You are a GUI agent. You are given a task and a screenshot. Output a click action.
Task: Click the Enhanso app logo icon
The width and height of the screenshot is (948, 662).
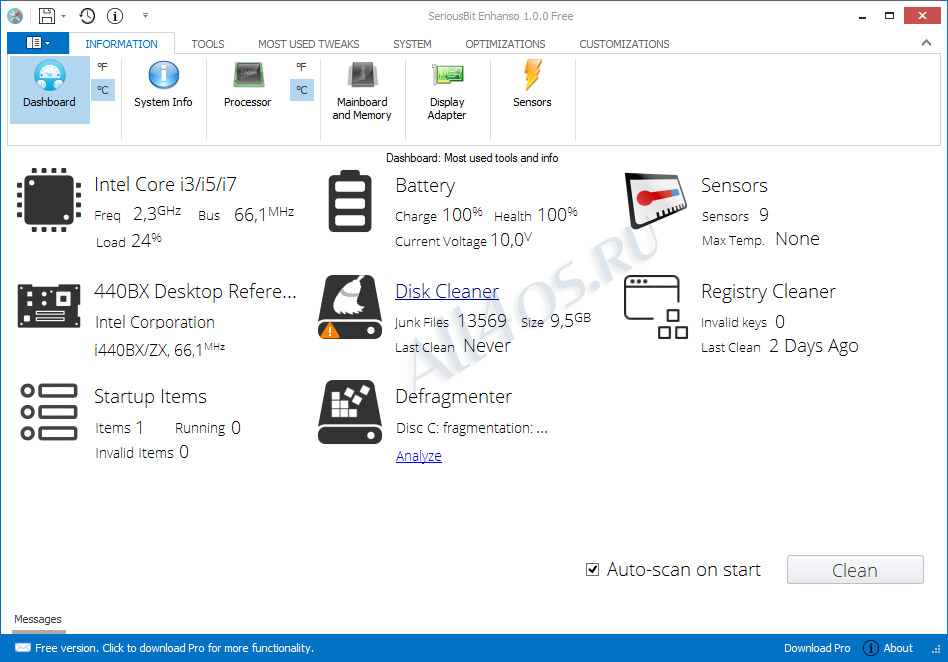pyautogui.click(x=15, y=16)
